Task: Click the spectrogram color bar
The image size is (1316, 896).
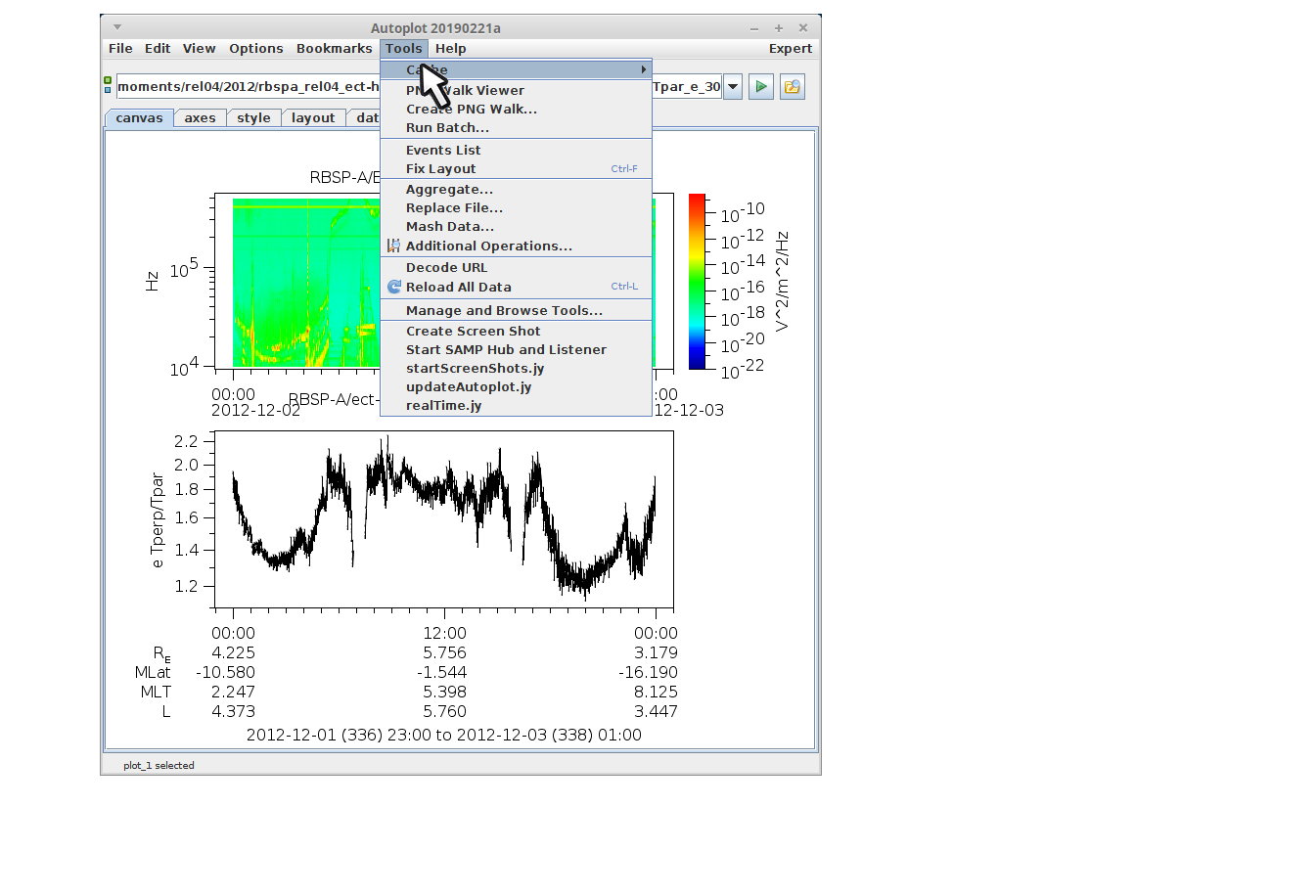Action: [697, 282]
